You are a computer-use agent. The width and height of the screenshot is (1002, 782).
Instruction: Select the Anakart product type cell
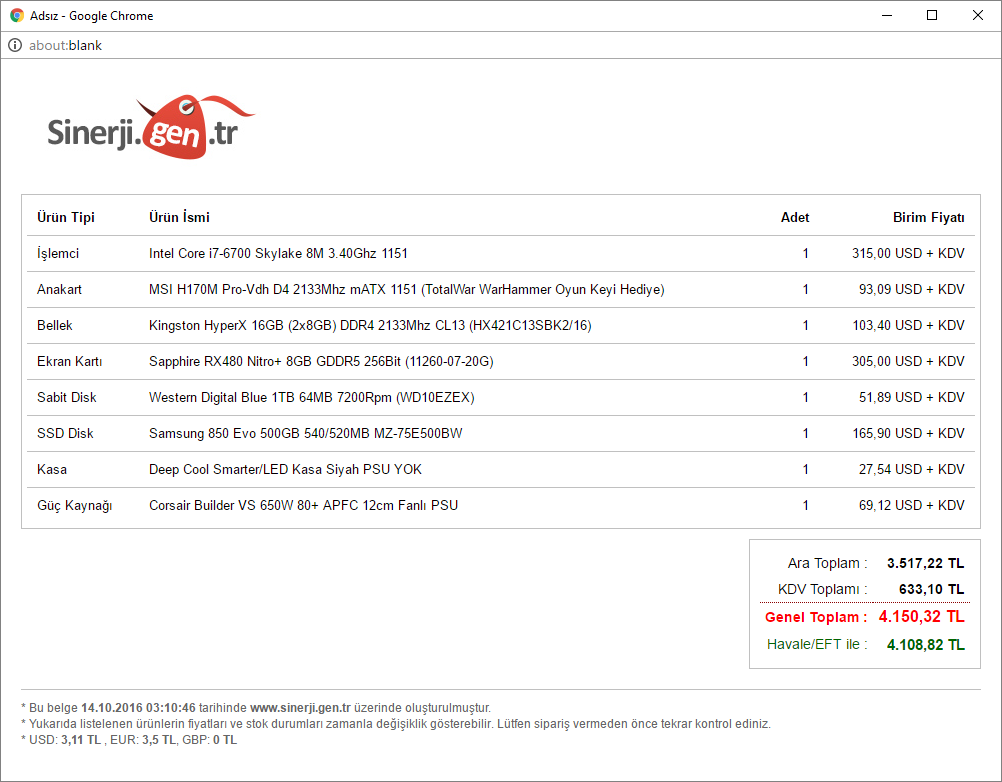tap(59, 289)
